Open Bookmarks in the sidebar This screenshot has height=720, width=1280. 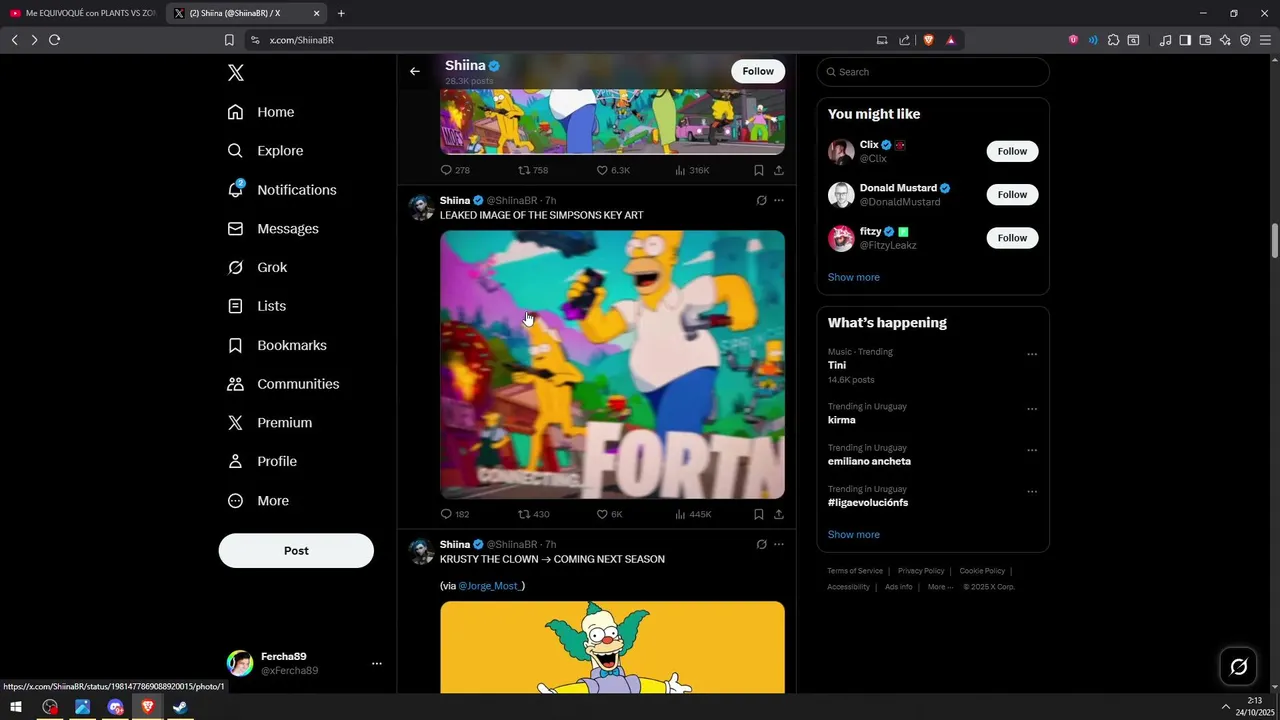point(277,345)
